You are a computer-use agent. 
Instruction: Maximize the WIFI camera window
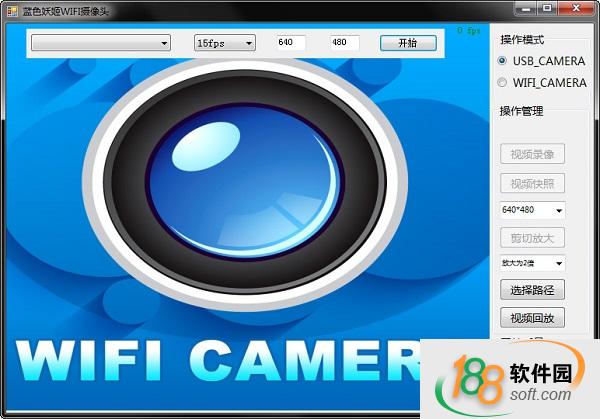point(547,8)
